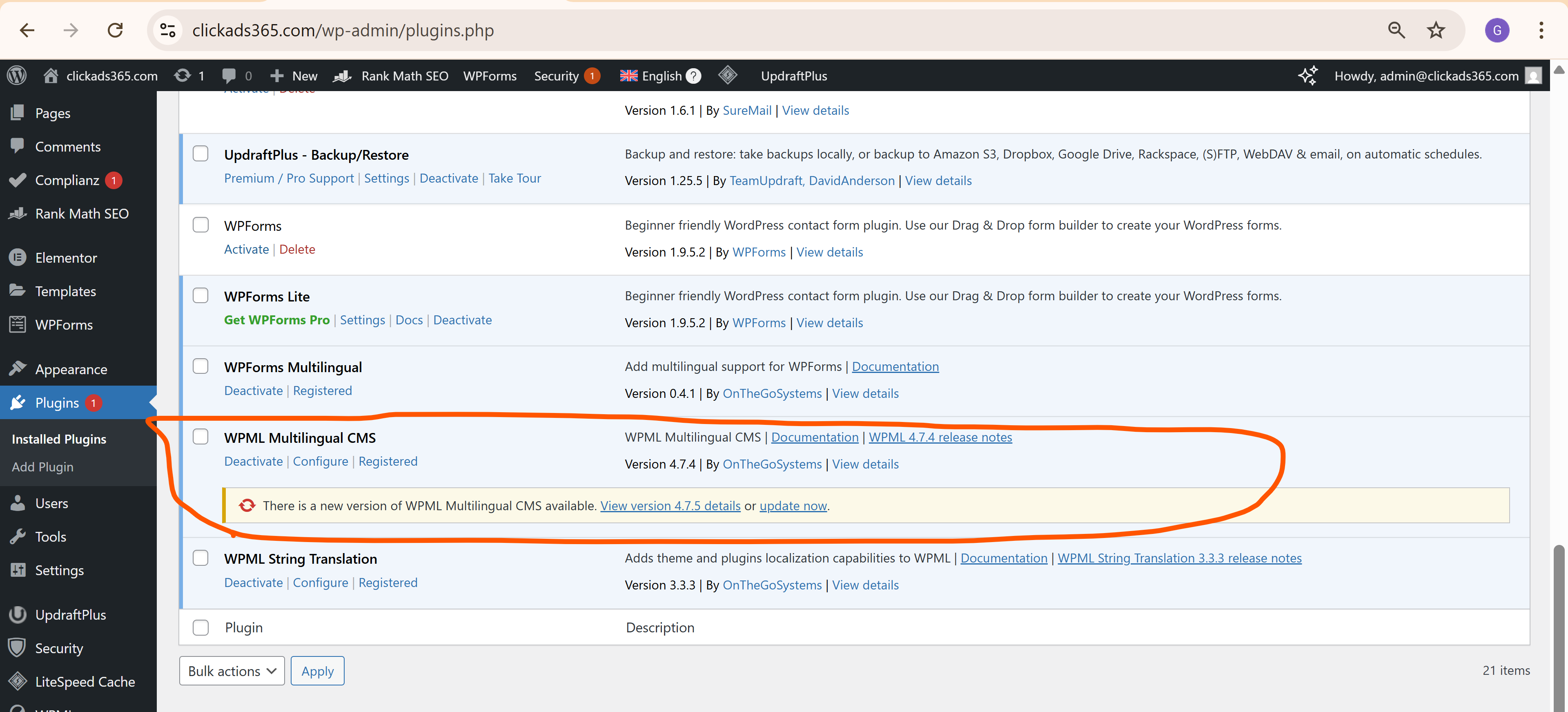This screenshot has width=1568, height=712.
Task: Visit site via the home icon
Action: click(x=51, y=76)
